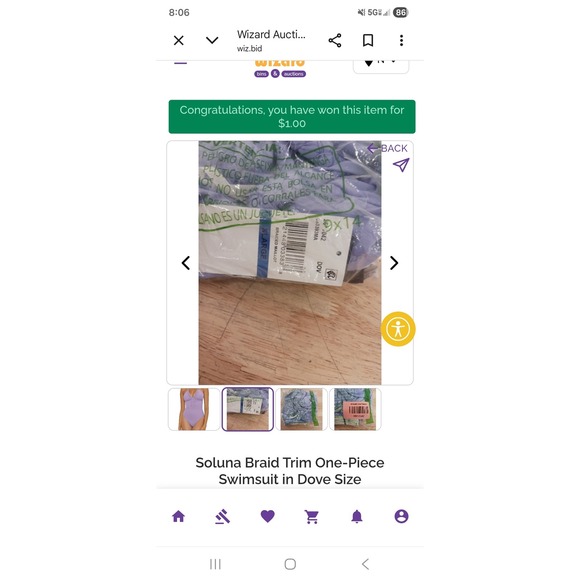Open favorites with the heart icon
Image resolution: width=580 pixels, height=580 pixels.
click(267, 516)
